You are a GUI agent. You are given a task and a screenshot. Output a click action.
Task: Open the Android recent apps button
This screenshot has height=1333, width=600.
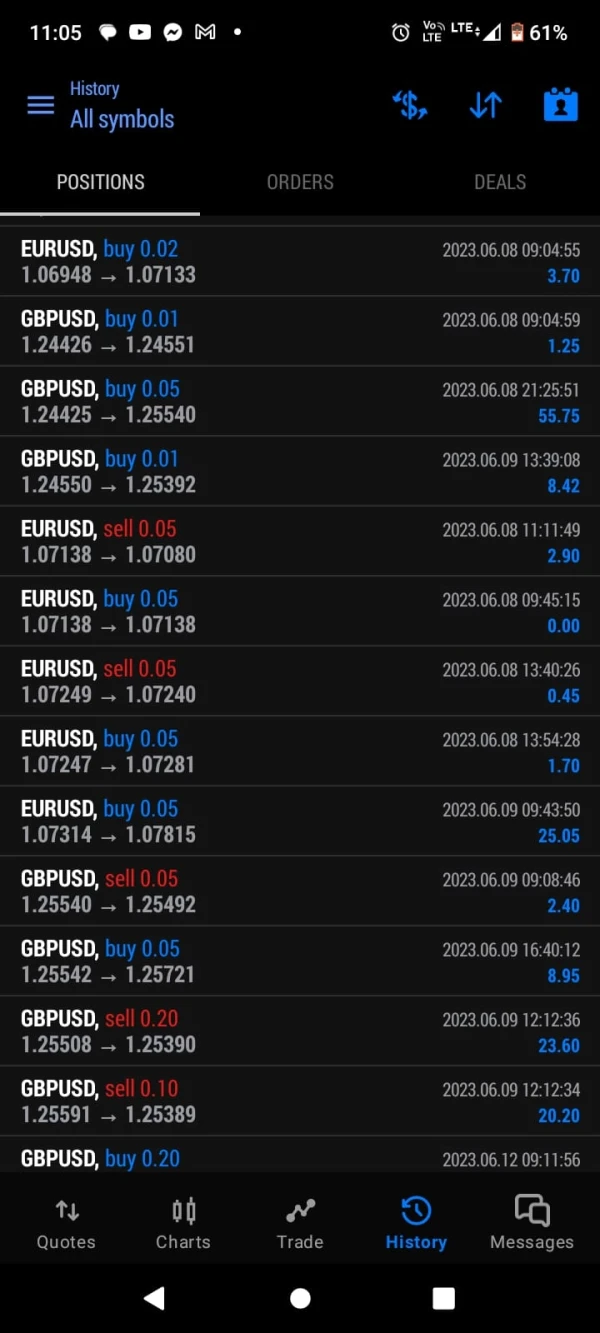coord(444,1298)
